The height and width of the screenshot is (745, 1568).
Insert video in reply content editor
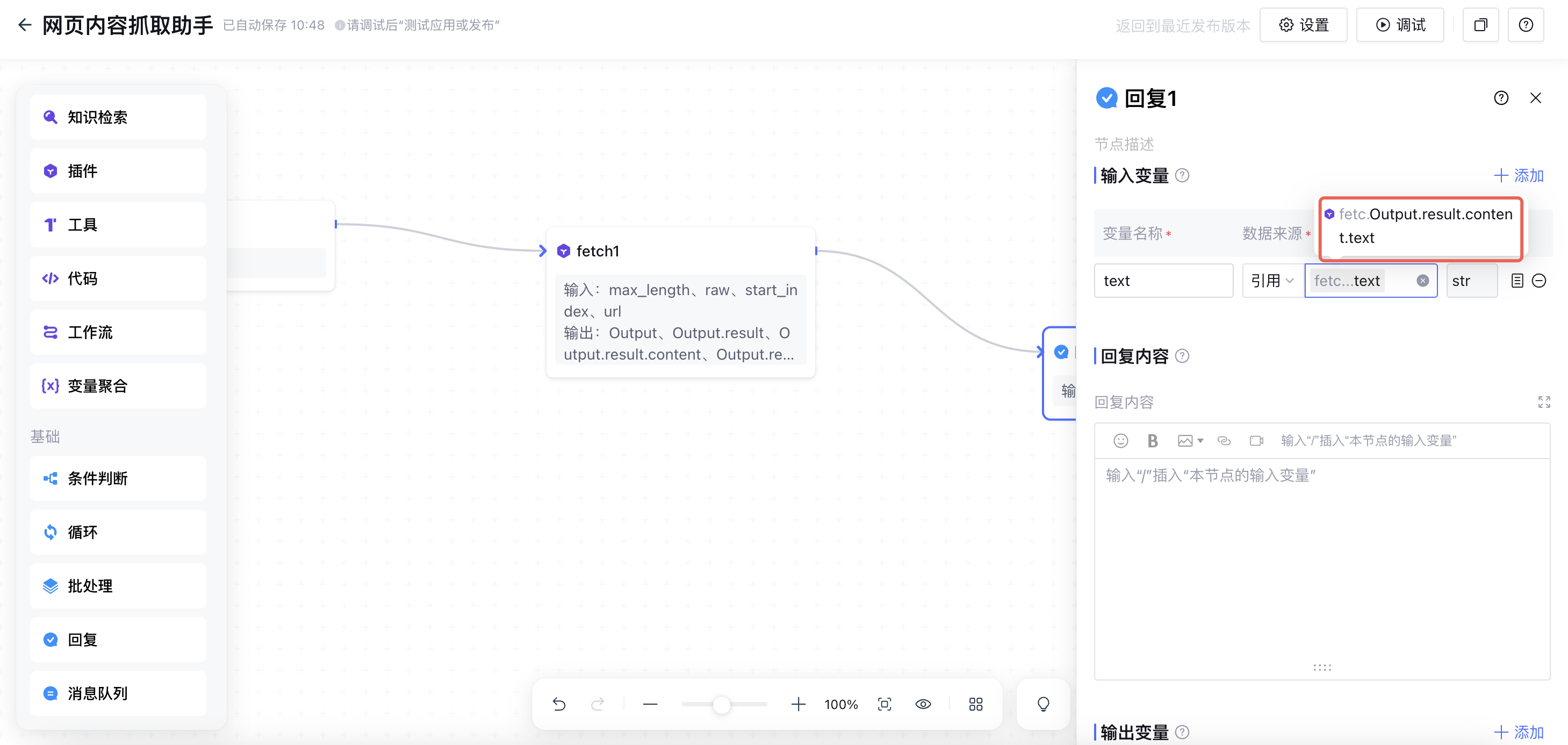pyautogui.click(x=1256, y=441)
